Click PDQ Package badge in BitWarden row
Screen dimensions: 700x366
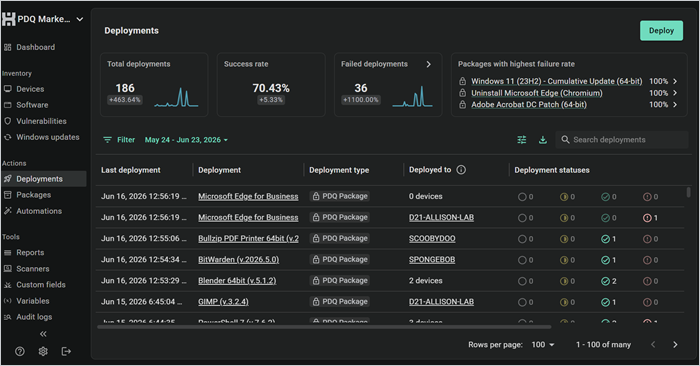[x=340, y=259]
